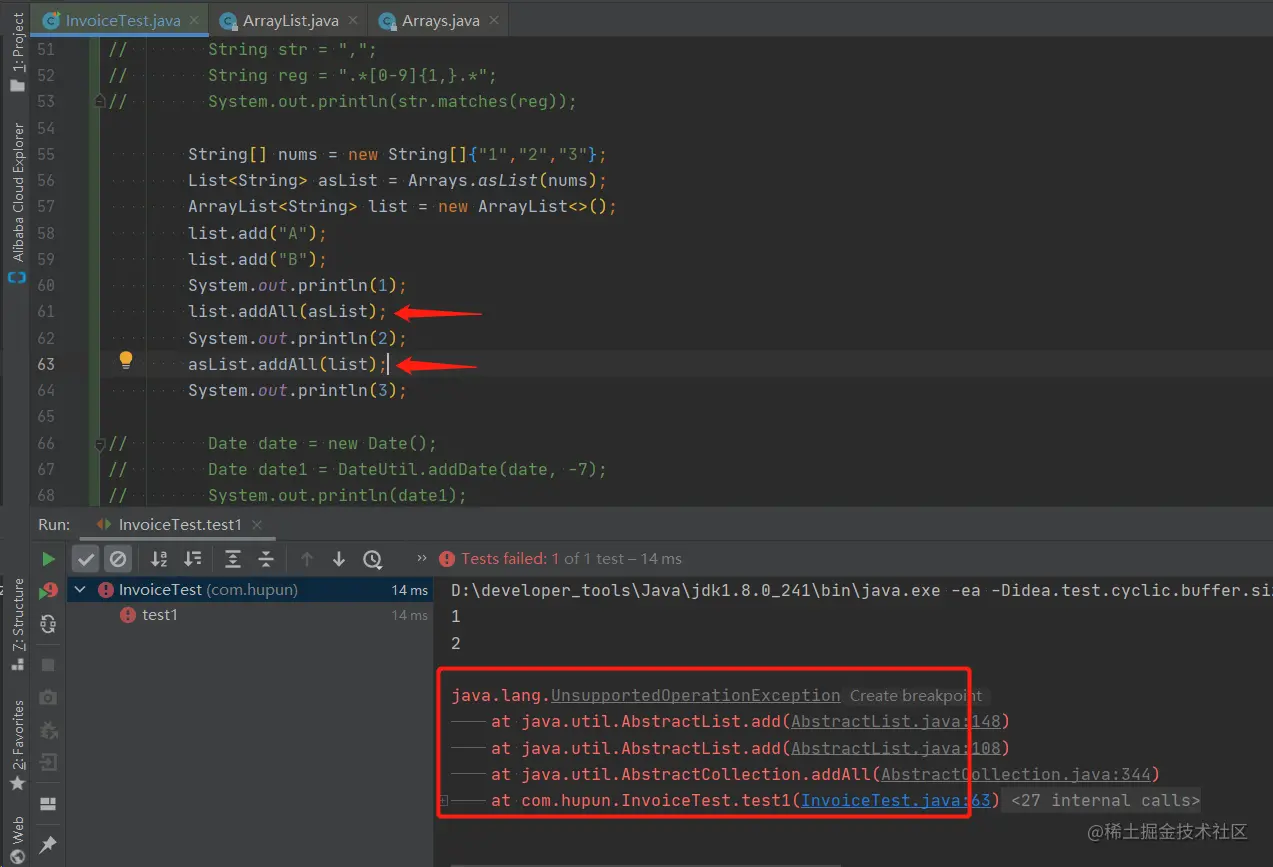1273x867 pixels.
Task: Open the Web tool window
Action: click(16, 840)
